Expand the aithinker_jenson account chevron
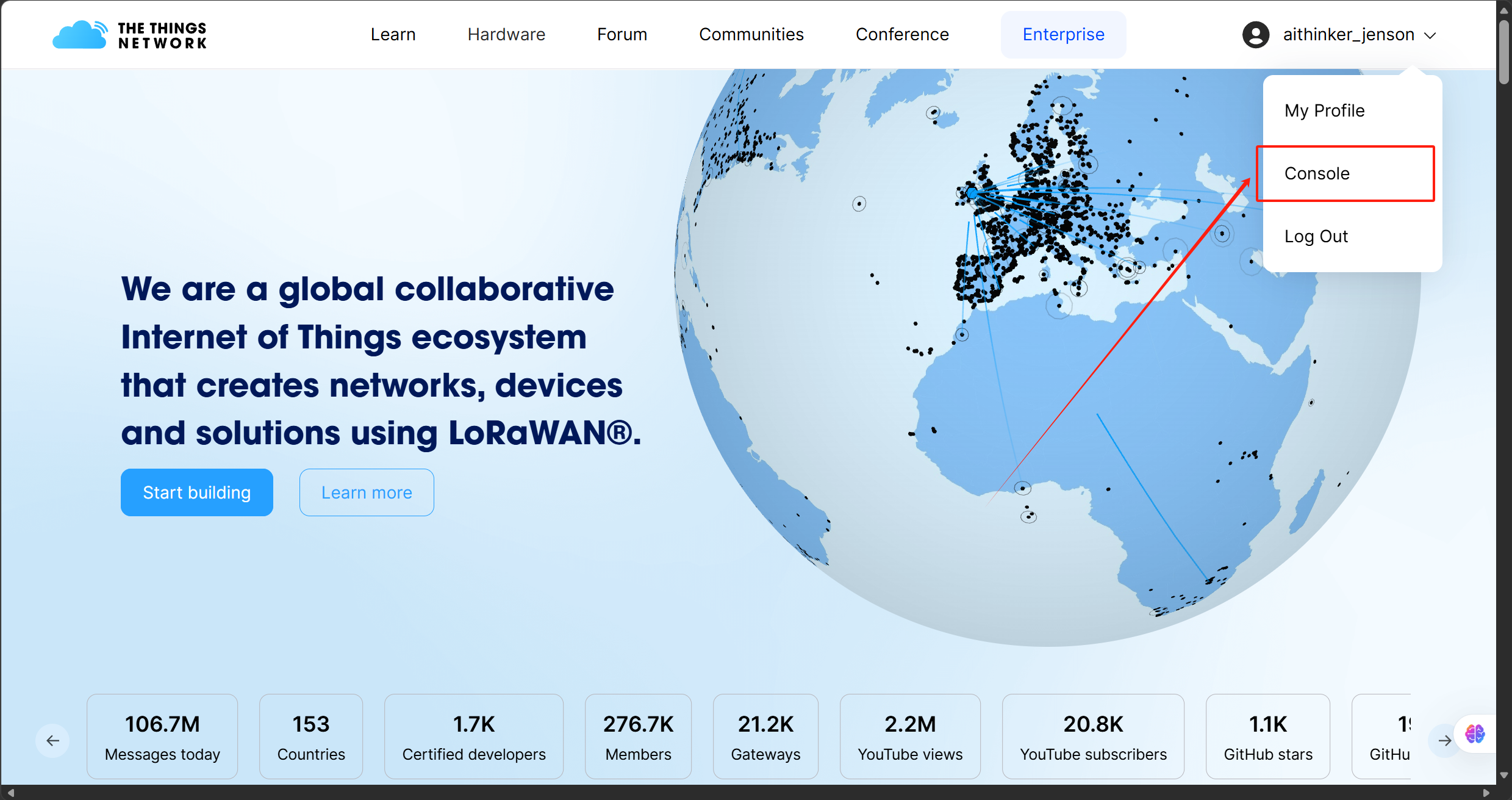This screenshot has width=1512, height=800. (x=1430, y=35)
